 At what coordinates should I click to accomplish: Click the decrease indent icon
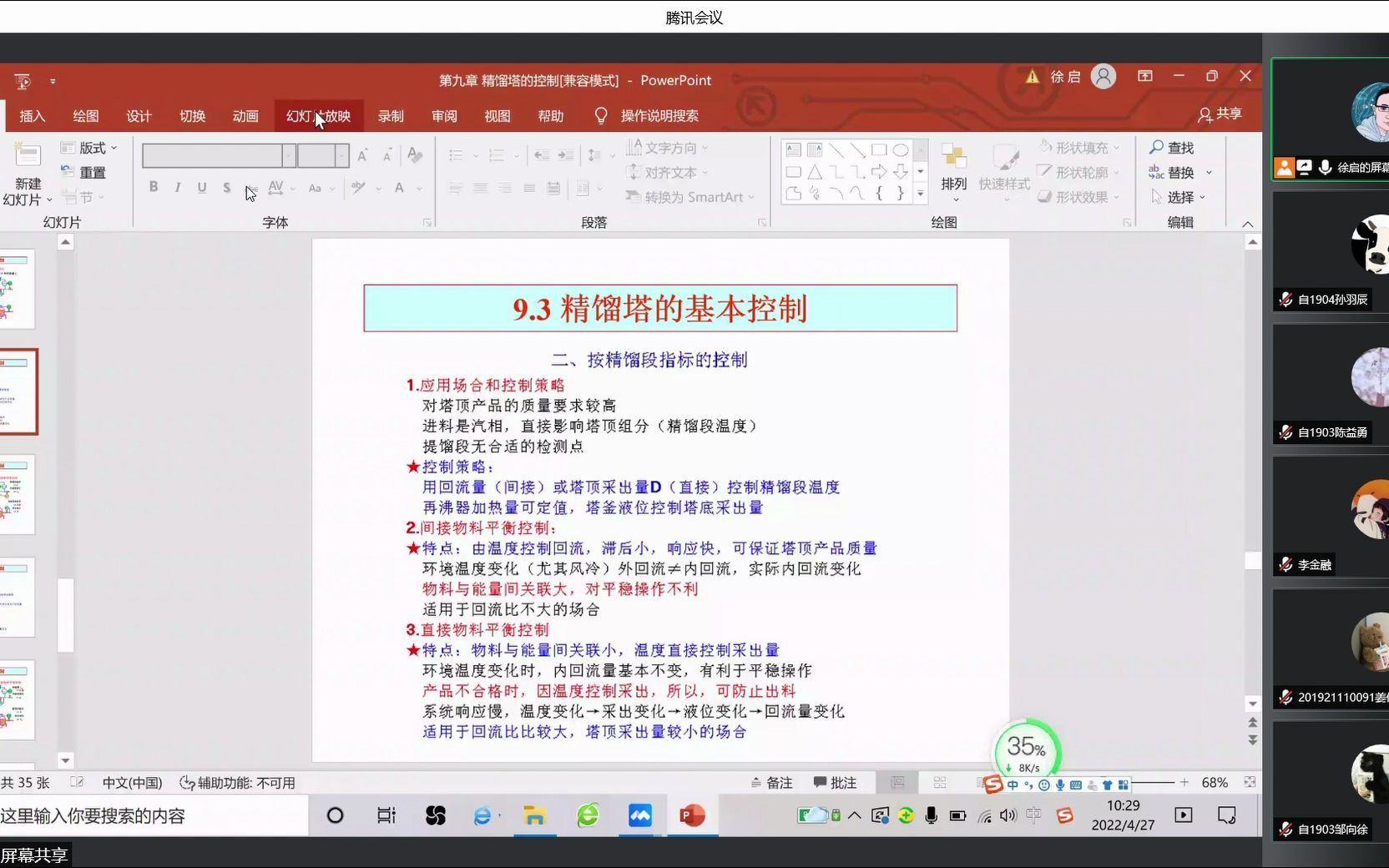point(541,155)
